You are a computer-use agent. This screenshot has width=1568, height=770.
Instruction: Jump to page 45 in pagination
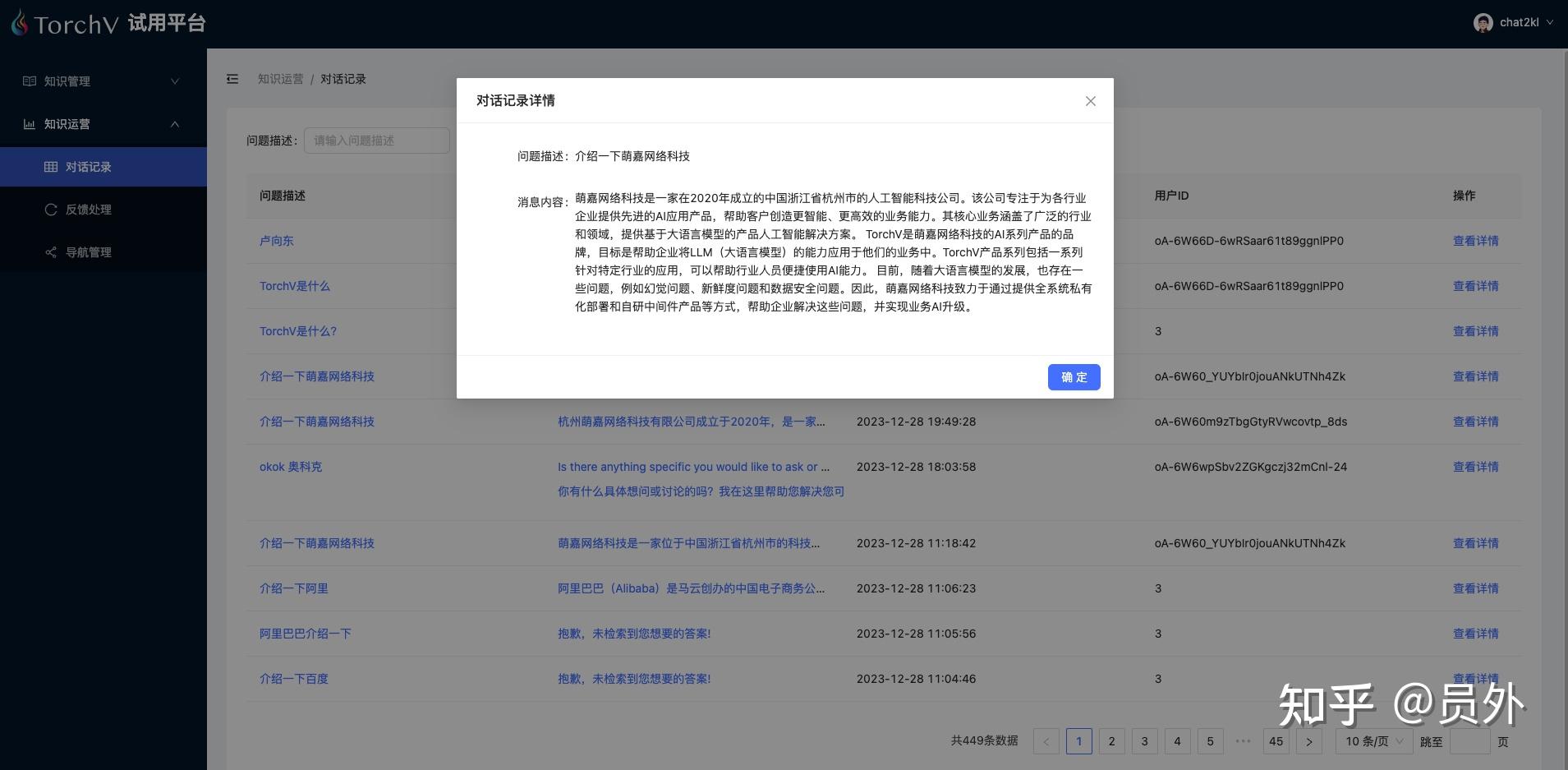tap(1275, 740)
